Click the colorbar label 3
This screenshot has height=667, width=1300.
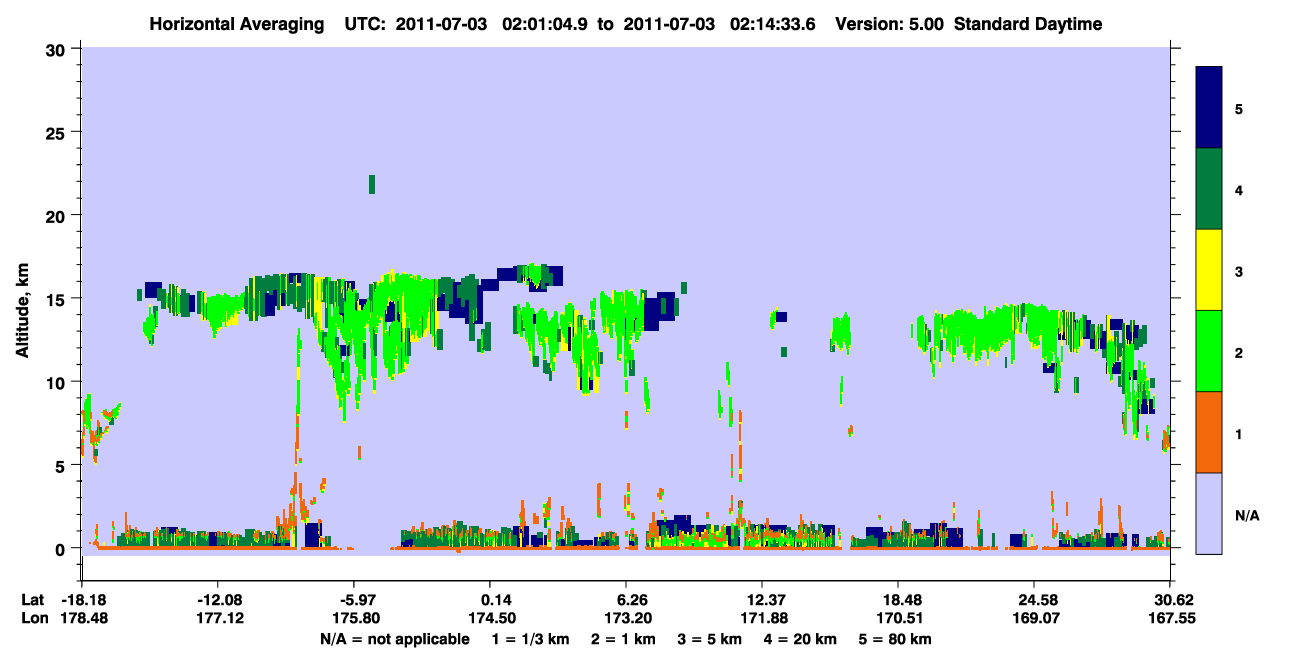point(1239,271)
